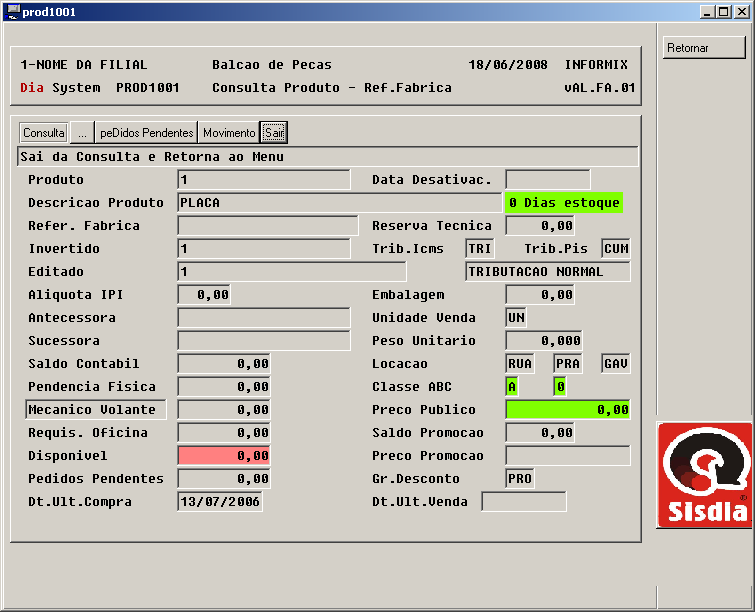The height and width of the screenshot is (612, 755).
Task: Click the Gr.Desconto PRO field
Action: (x=520, y=479)
